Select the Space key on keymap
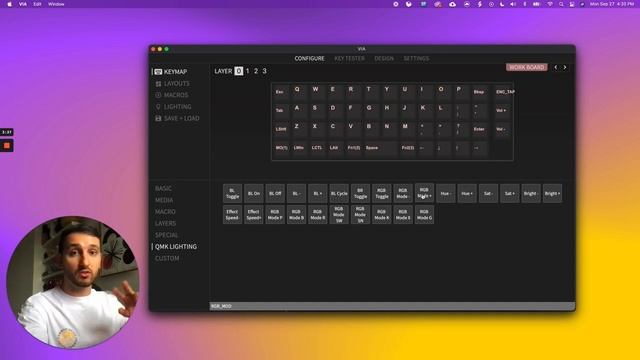The height and width of the screenshot is (360, 640). [x=380, y=148]
